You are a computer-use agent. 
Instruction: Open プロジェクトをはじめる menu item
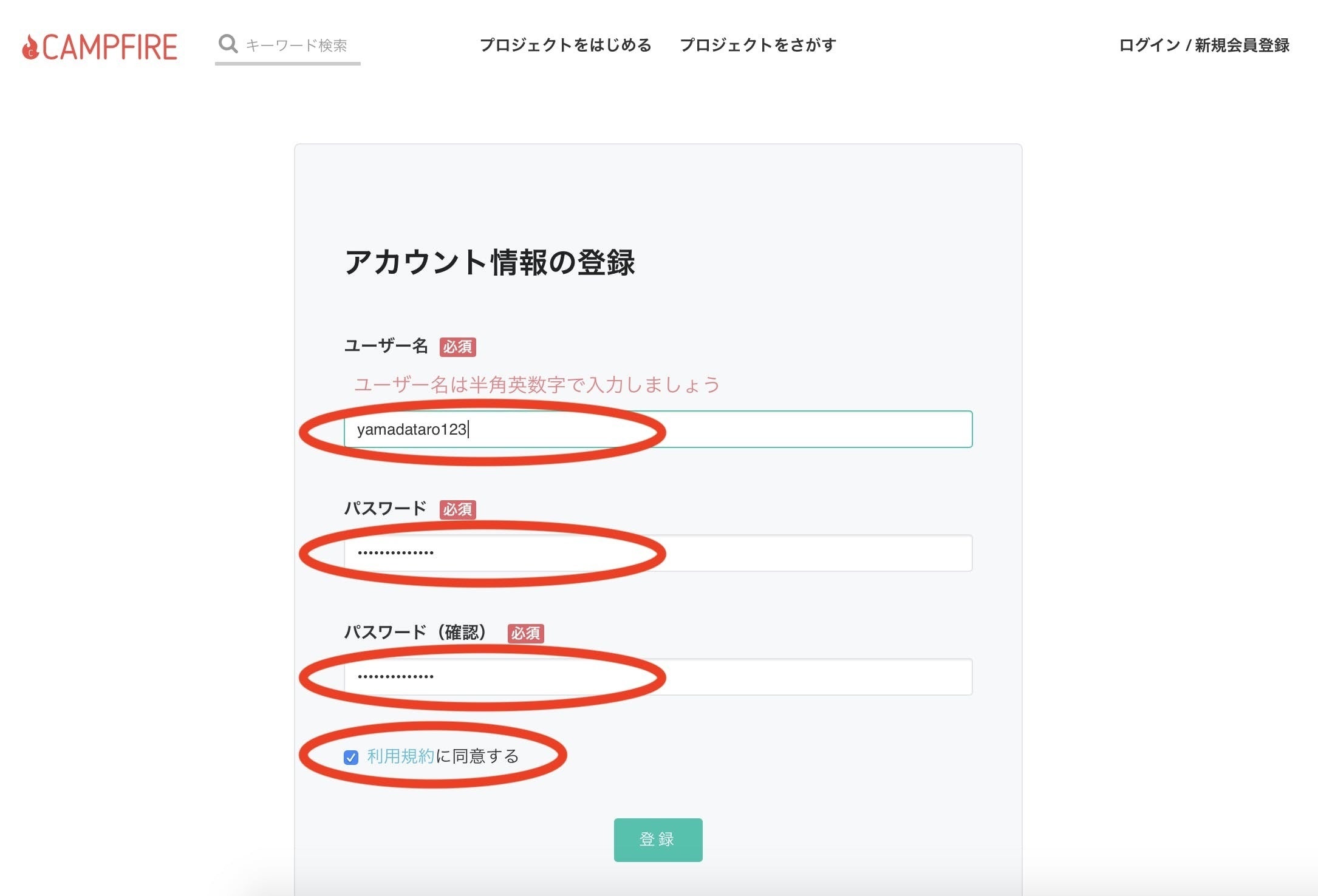point(565,45)
